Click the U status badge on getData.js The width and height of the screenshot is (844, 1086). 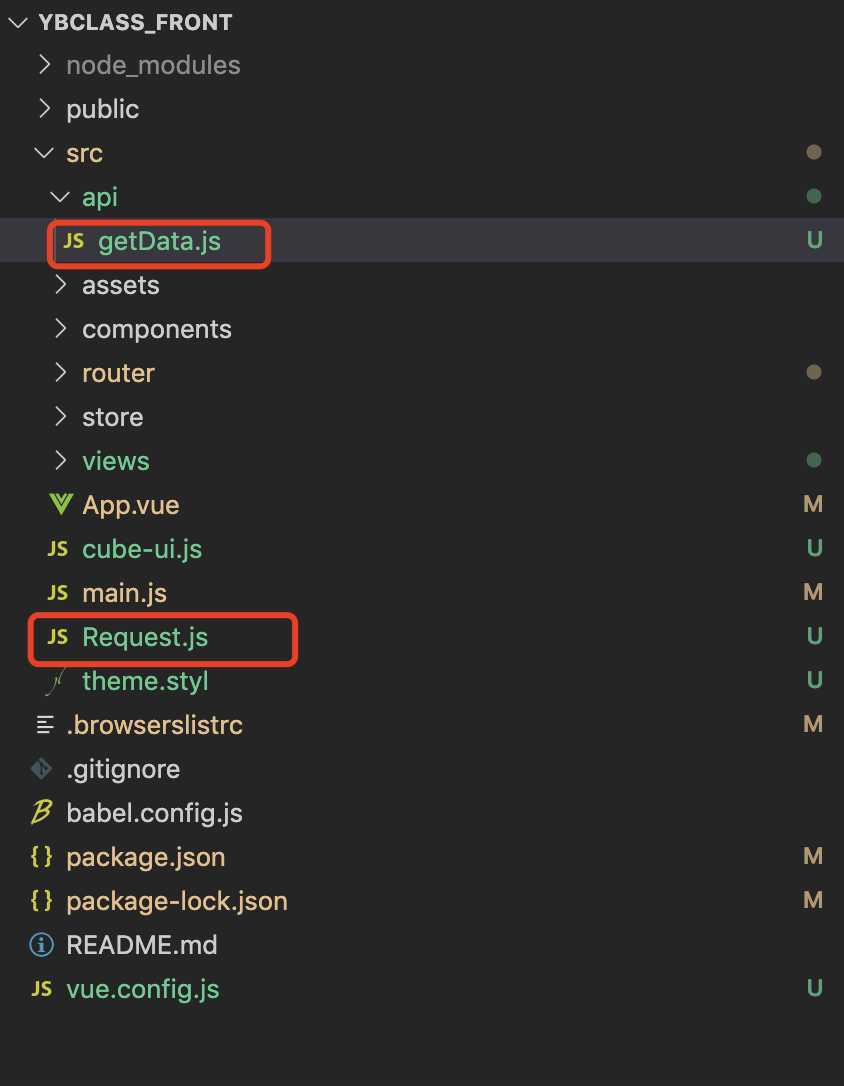(815, 240)
